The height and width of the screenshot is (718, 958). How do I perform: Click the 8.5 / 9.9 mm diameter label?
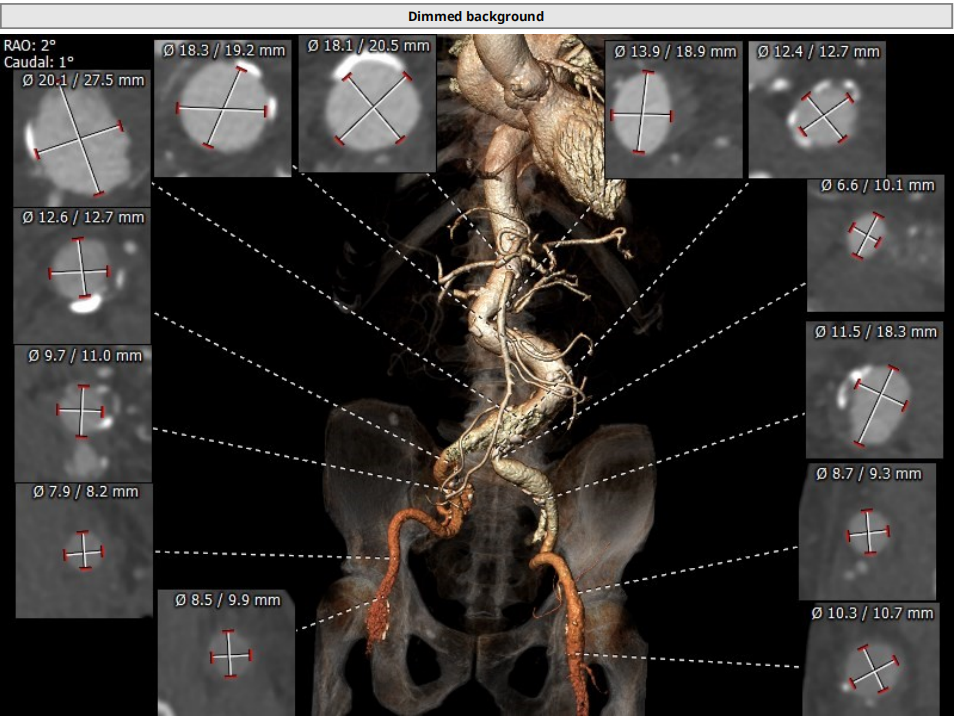tap(227, 600)
